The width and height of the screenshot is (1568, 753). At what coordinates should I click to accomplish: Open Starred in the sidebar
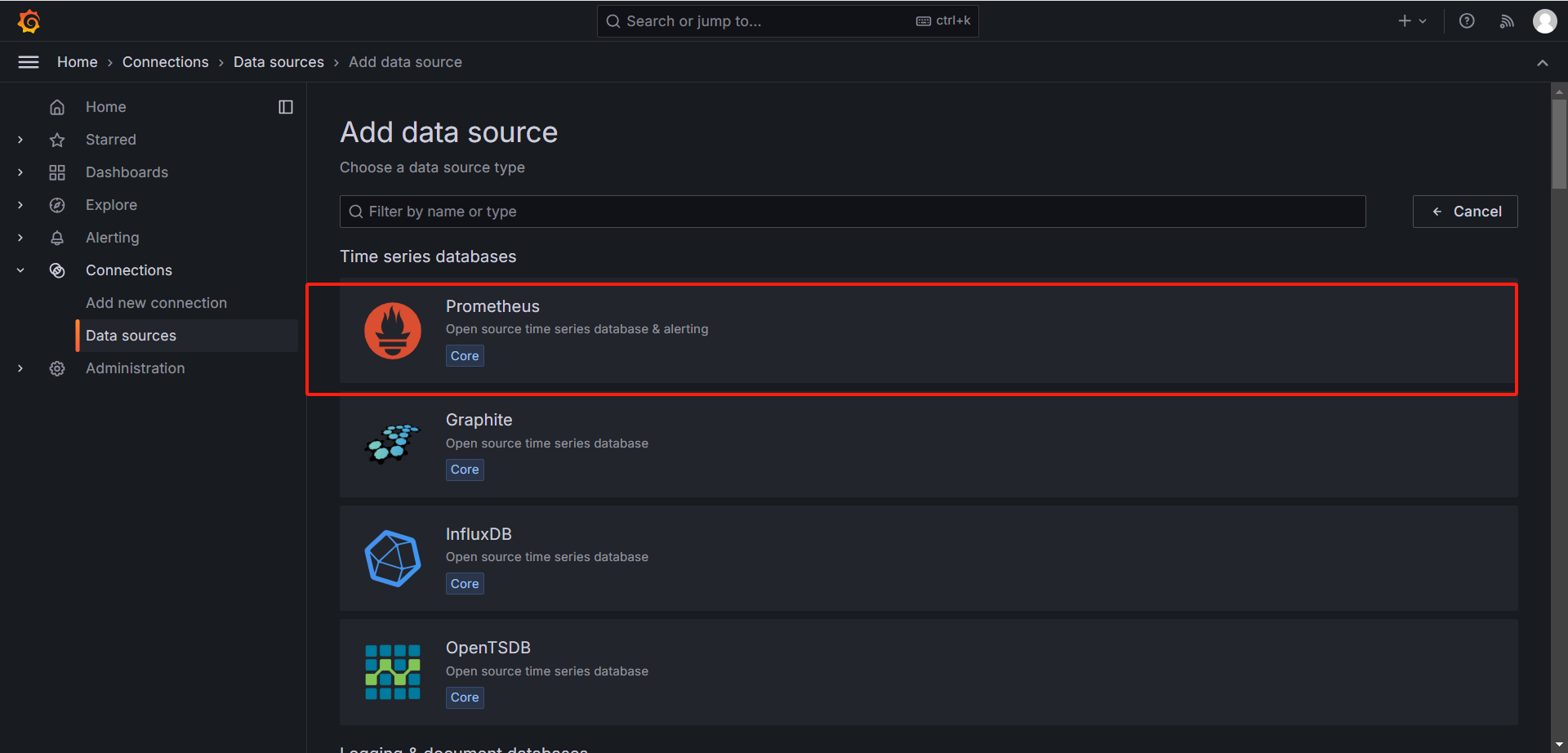click(111, 140)
